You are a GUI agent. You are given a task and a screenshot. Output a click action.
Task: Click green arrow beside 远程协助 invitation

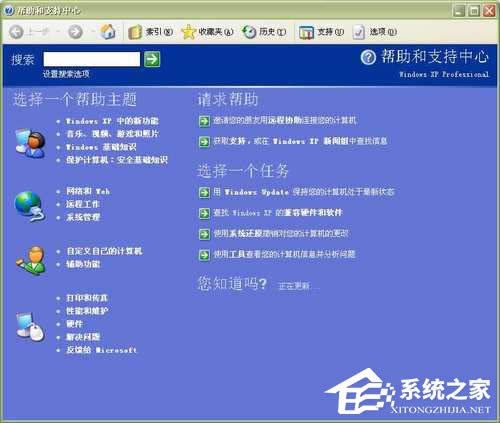point(204,121)
